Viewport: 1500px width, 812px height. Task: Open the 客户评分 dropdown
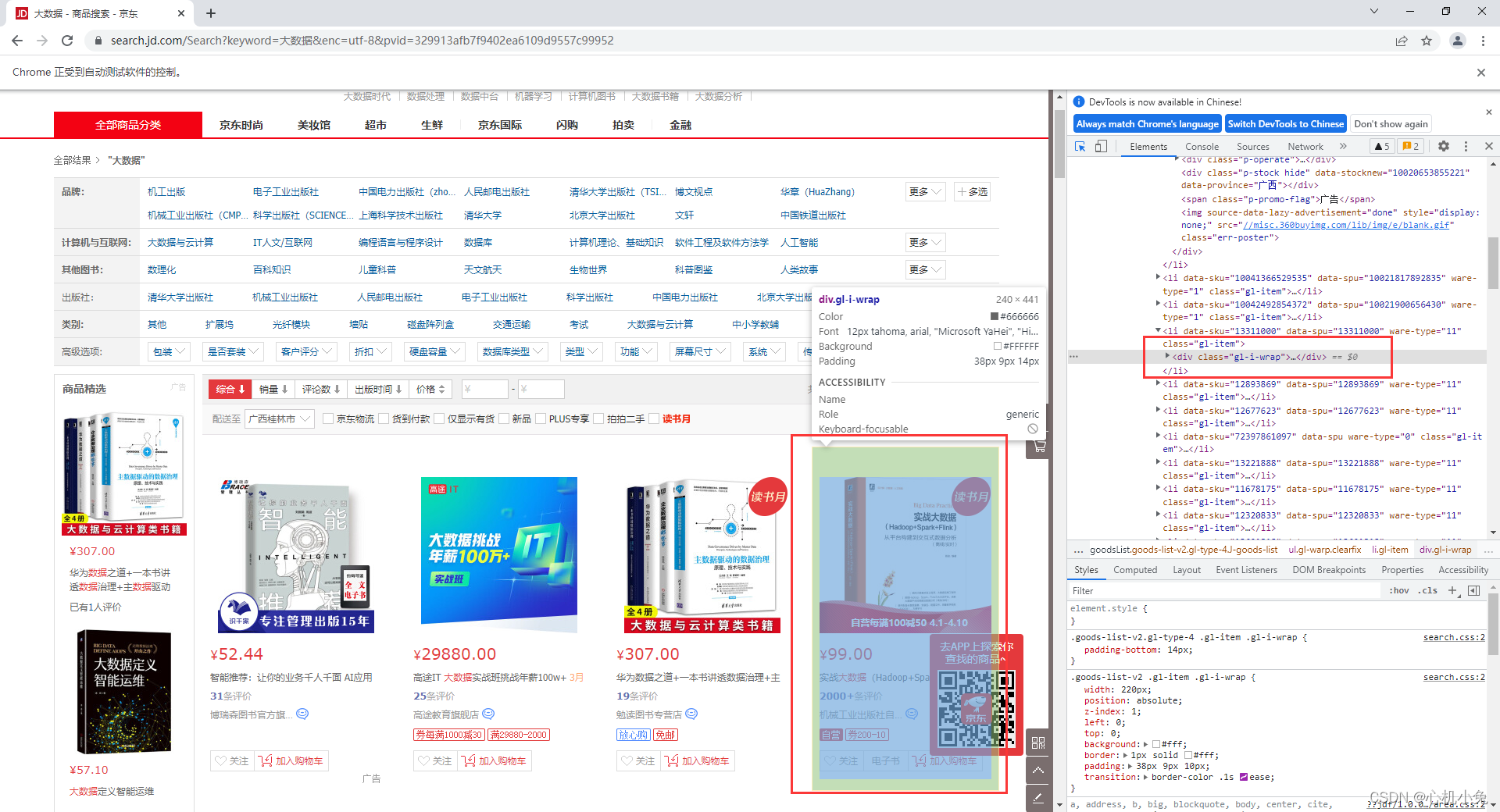click(306, 352)
